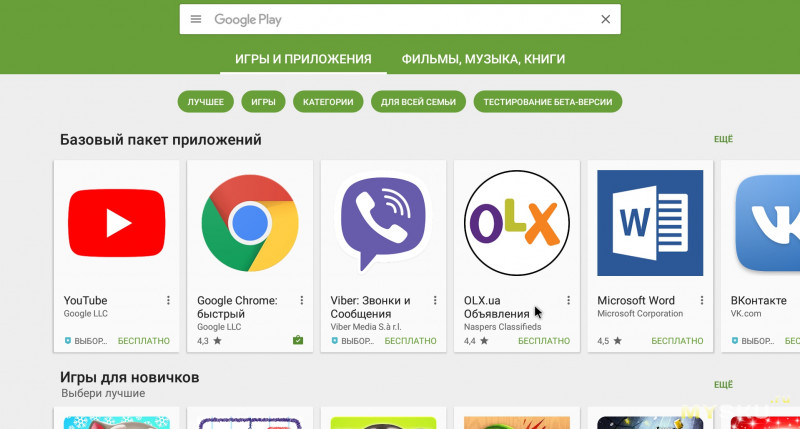Open the YouTube app icon
Viewport: 800px width, 429px height.
click(x=116, y=222)
